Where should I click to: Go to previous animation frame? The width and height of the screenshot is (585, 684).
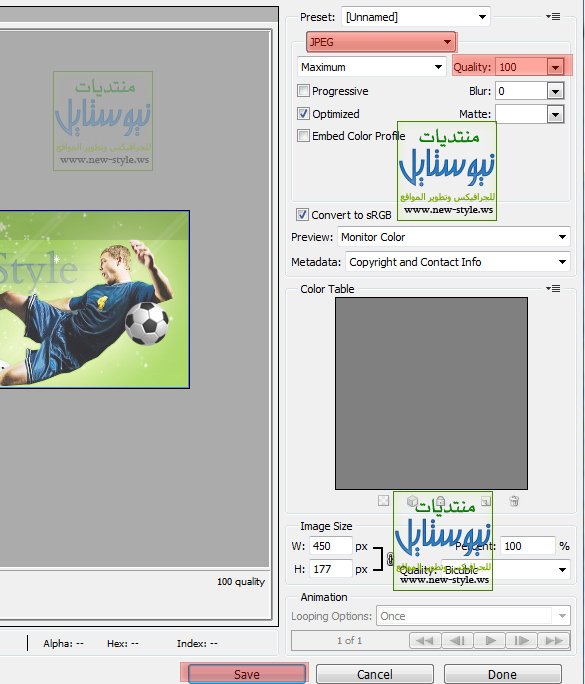point(457,640)
